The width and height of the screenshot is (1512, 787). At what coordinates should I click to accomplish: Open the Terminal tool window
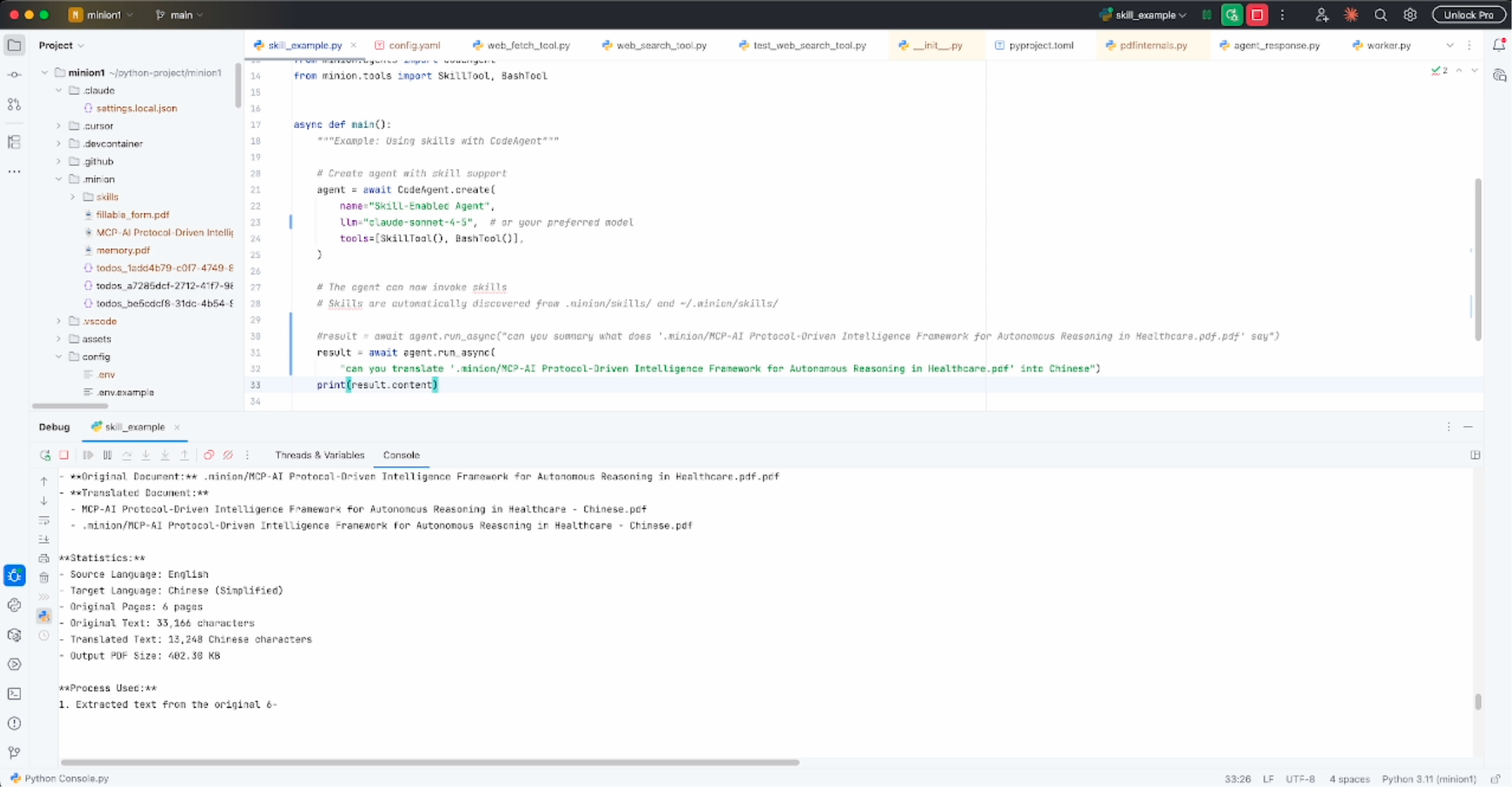pyautogui.click(x=14, y=694)
